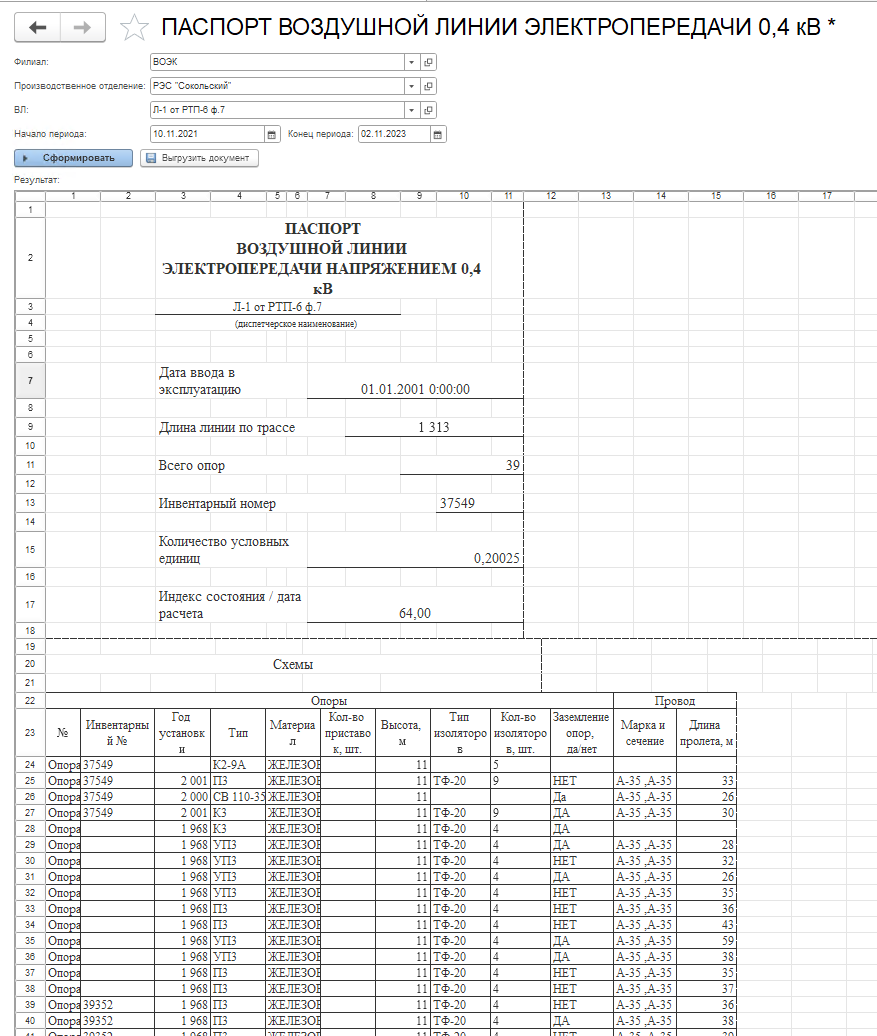Open the Филиал record via open icon
877x1036 pixels.
(428, 62)
